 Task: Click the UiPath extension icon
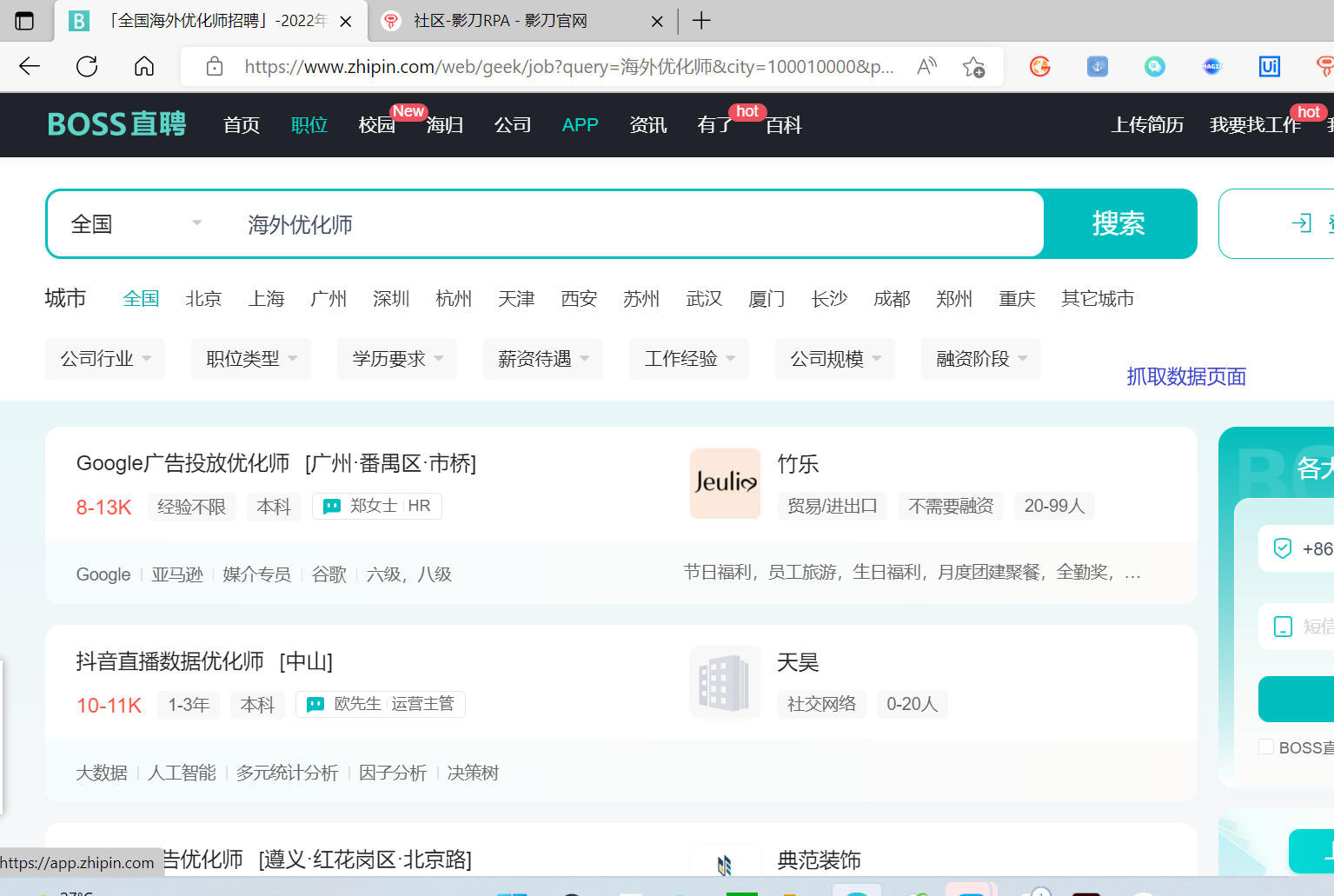tap(1269, 67)
